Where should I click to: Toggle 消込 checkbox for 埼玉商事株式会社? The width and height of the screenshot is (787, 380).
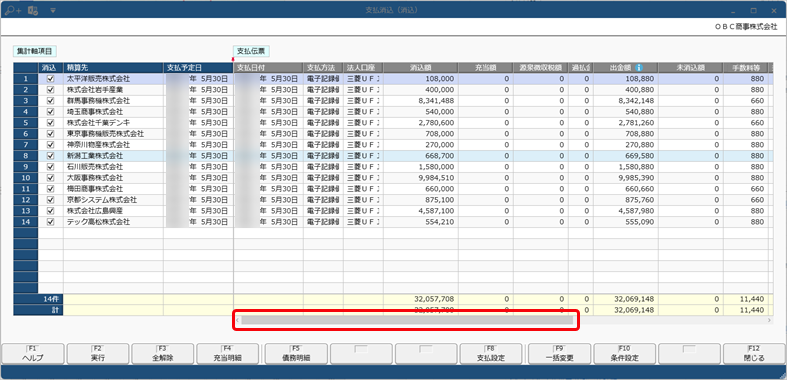(50, 112)
